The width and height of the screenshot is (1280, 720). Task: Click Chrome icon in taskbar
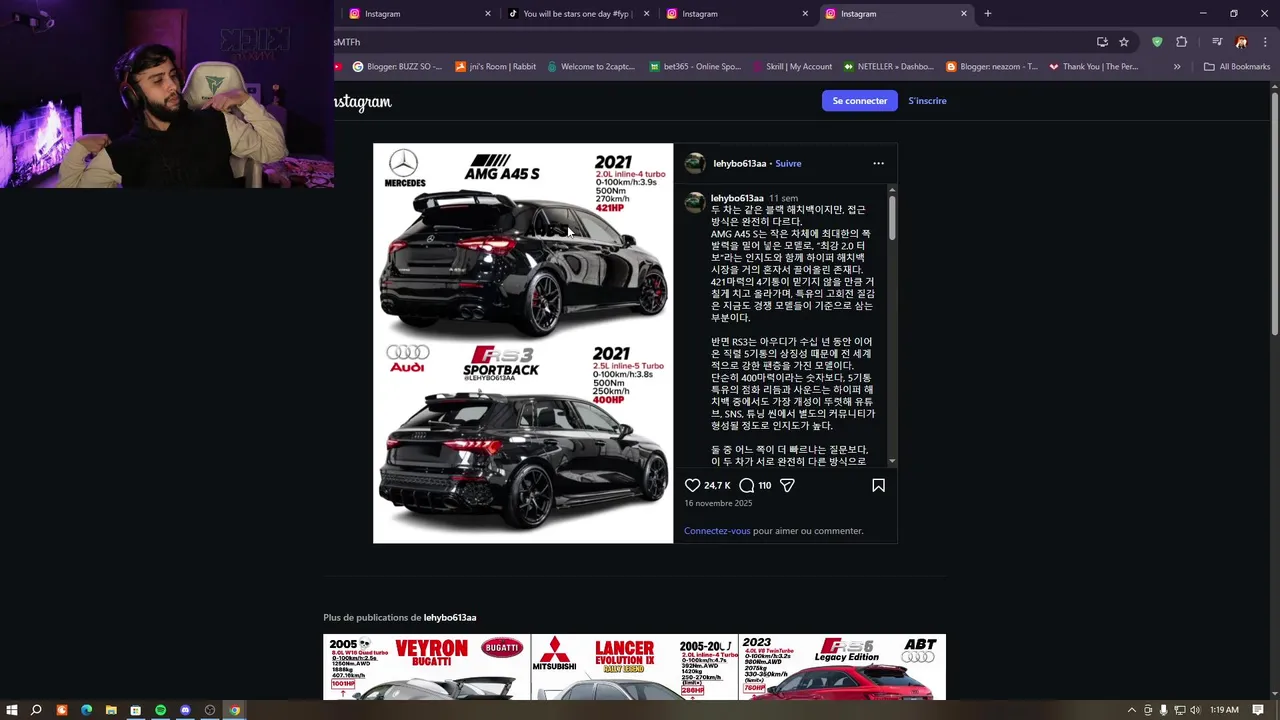click(234, 710)
